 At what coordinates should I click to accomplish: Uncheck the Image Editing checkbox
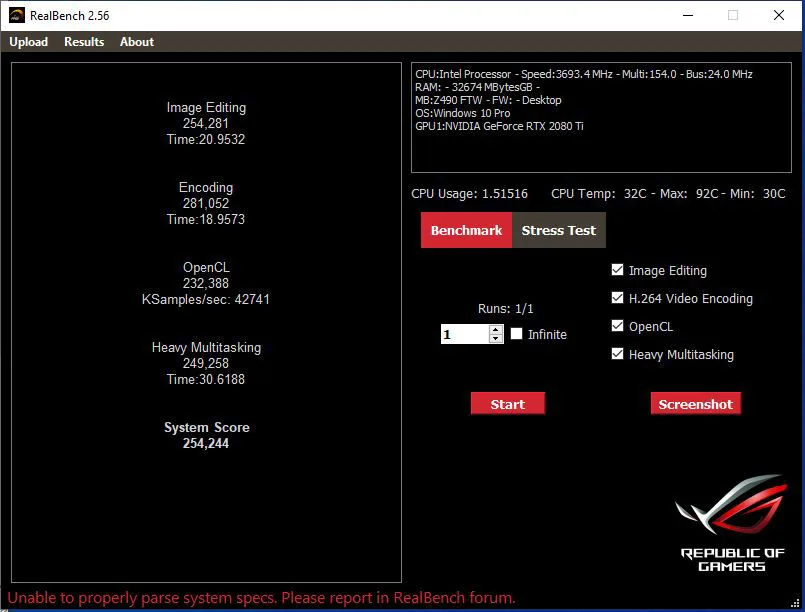pyautogui.click(x=617, y=270)
